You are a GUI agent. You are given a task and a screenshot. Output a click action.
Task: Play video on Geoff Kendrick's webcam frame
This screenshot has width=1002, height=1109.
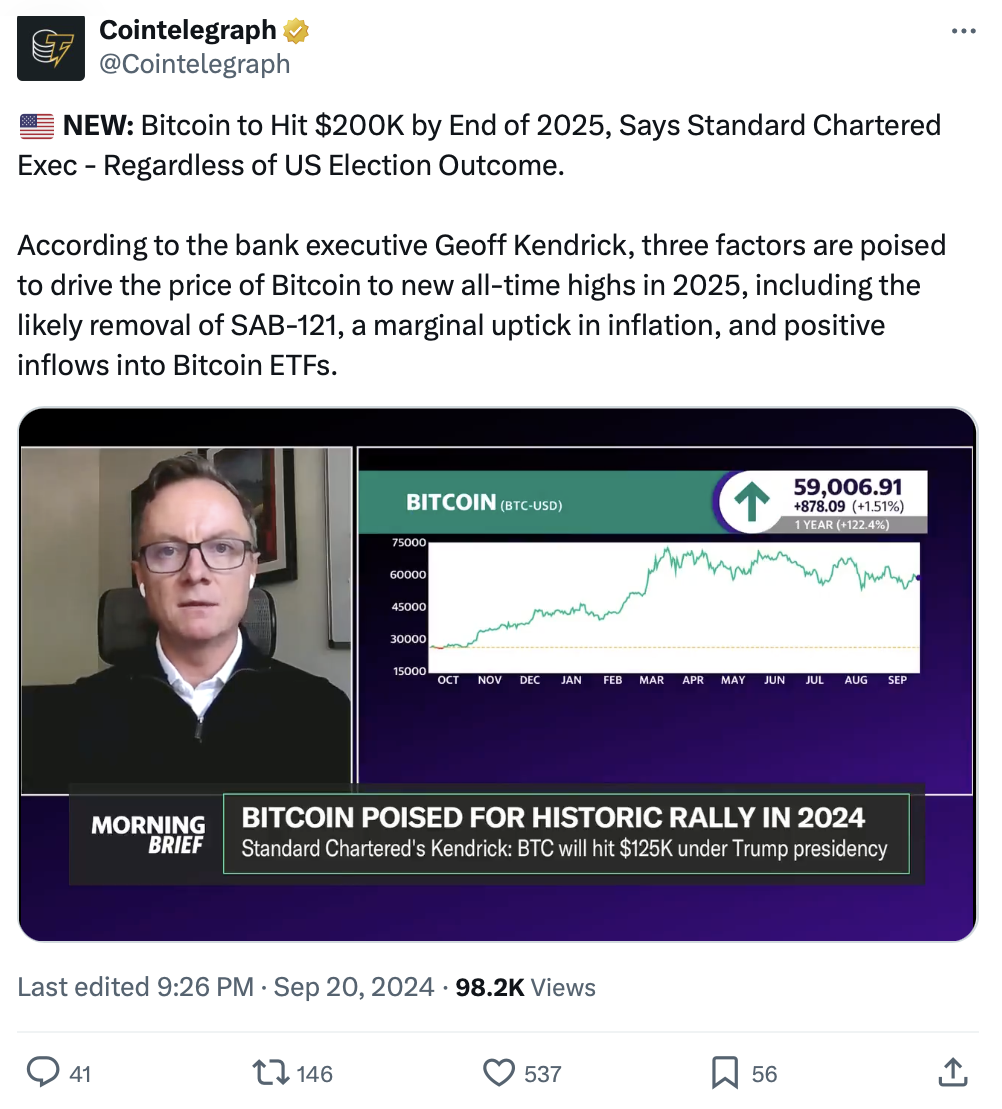(187, 620)
